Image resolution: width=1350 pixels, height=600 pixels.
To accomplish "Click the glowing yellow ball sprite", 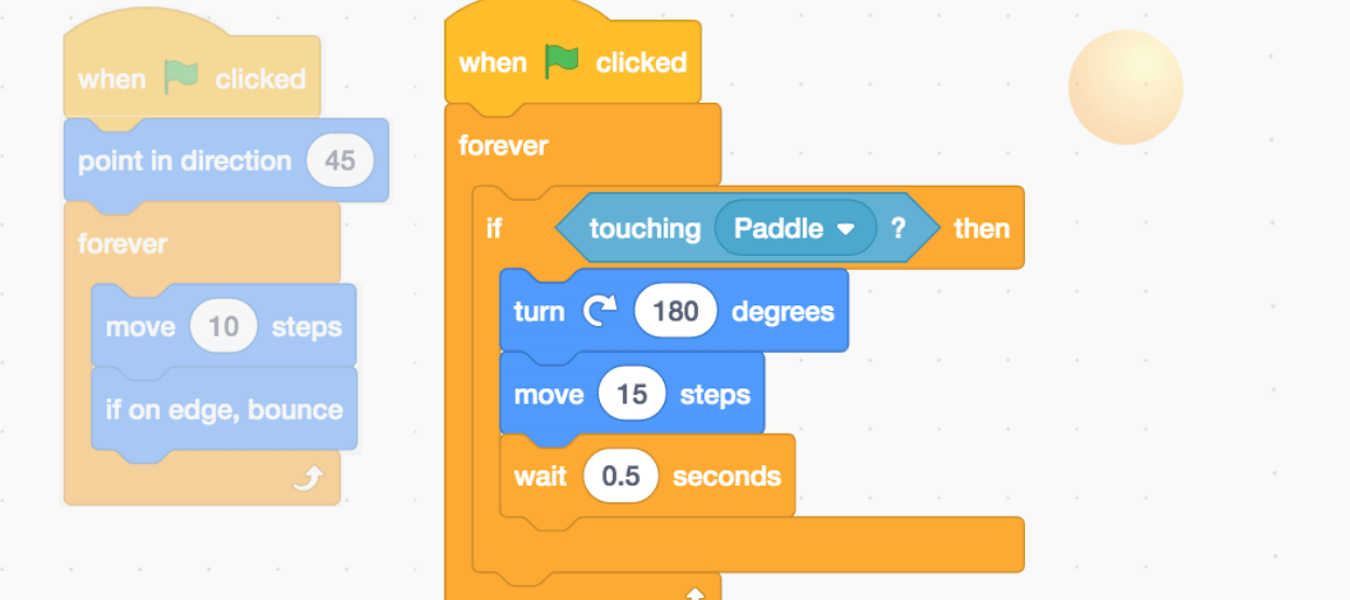I will coord(1125,87).
